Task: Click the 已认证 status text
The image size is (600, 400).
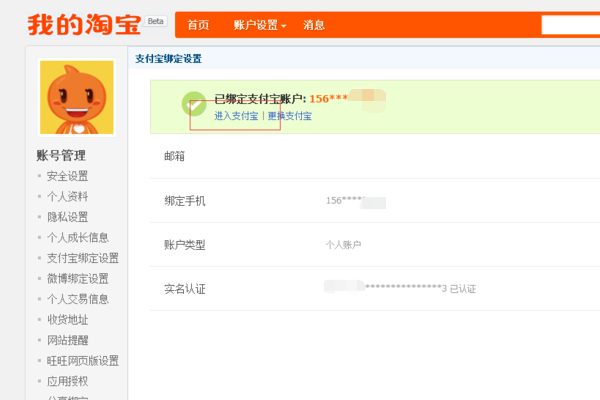Action: coord(463,289)
